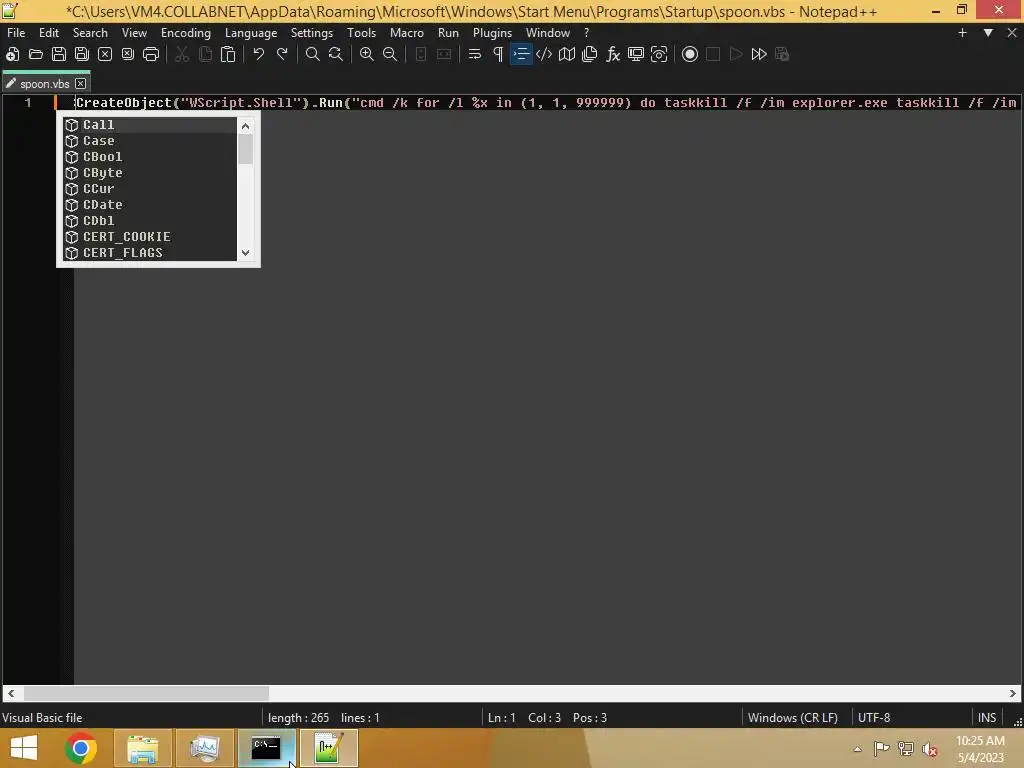
Task: Open the Language menu
Action: (251, 33)
